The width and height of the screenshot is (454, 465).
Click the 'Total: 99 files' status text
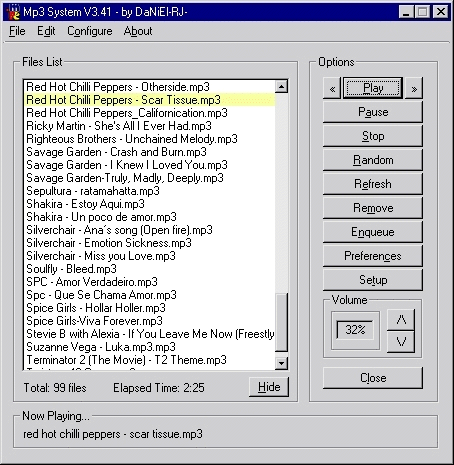coord(55,388)
